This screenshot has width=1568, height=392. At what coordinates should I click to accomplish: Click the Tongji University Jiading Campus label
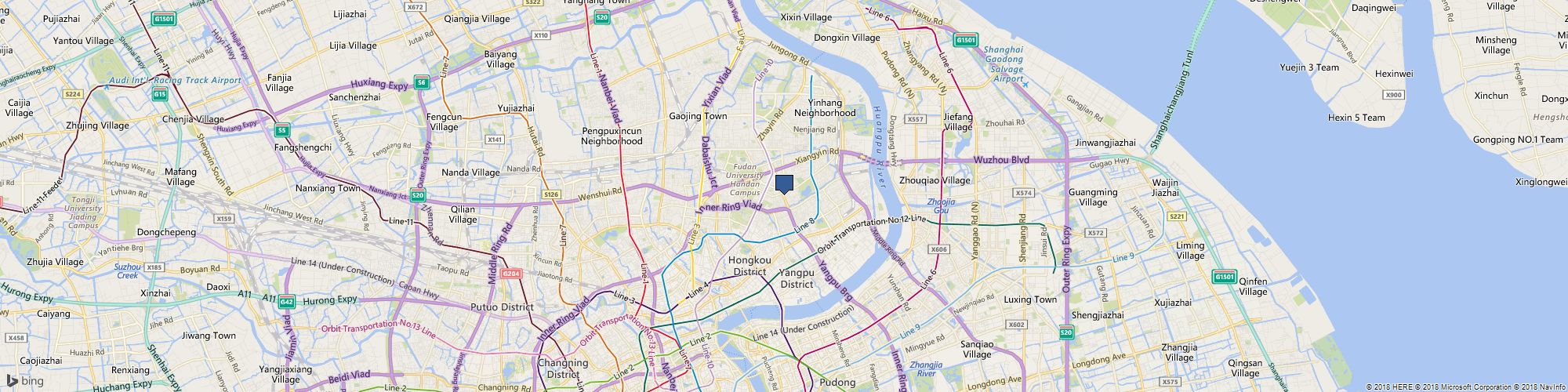click(83, 212)
